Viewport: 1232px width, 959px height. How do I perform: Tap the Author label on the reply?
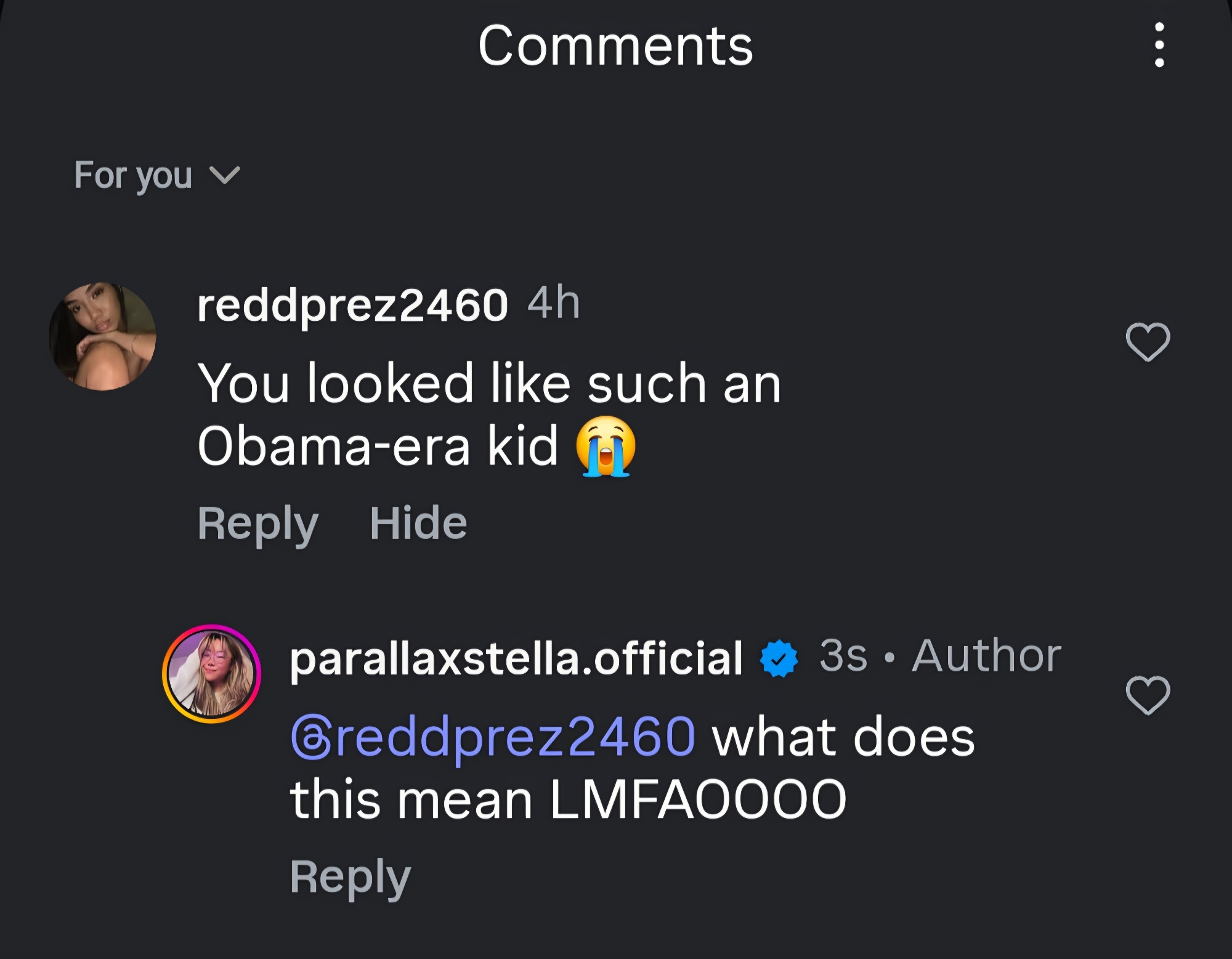(987, 656)
